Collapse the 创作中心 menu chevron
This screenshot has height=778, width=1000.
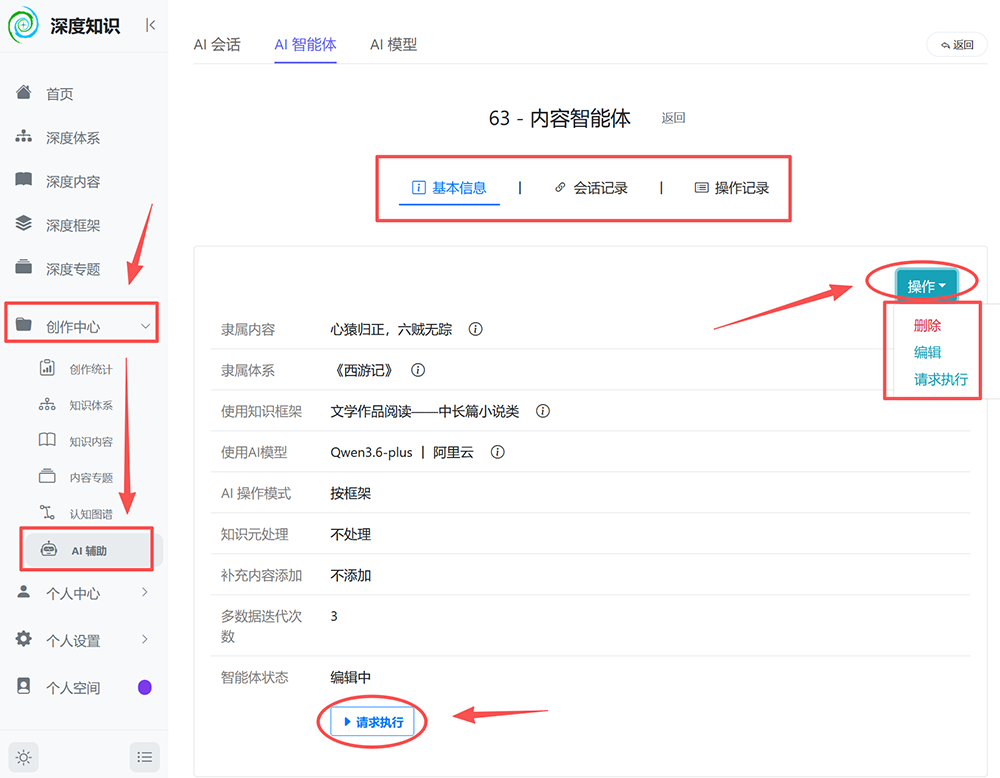(145, 326)
